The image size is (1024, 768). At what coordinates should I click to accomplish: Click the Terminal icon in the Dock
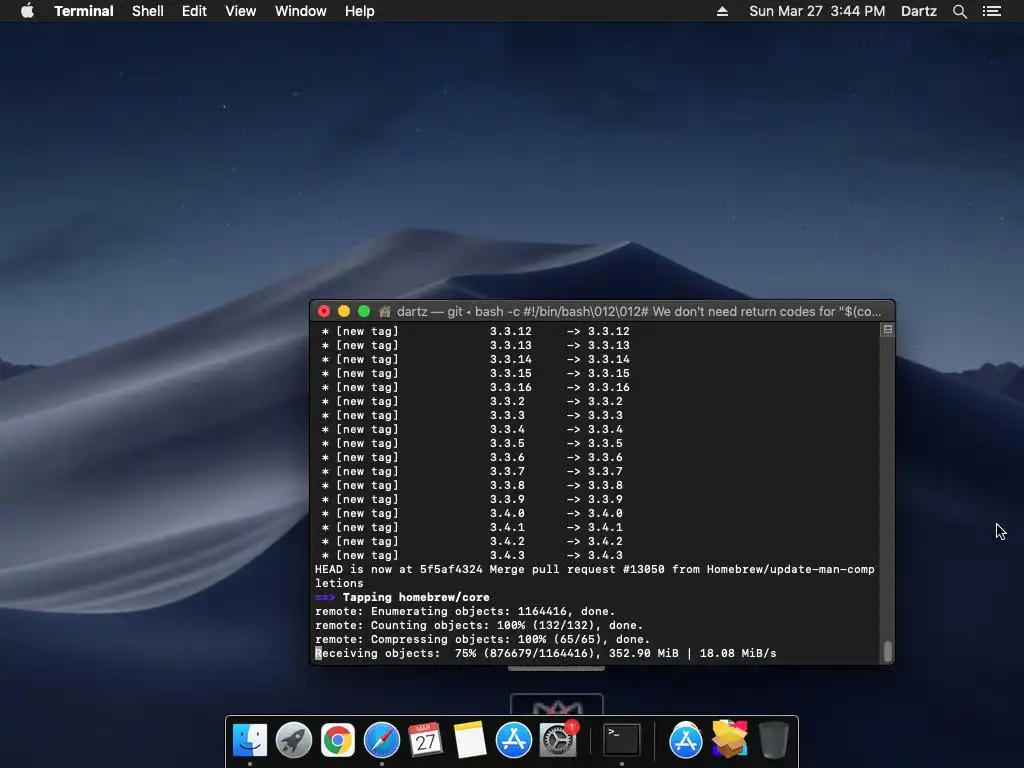coord(621,741)
